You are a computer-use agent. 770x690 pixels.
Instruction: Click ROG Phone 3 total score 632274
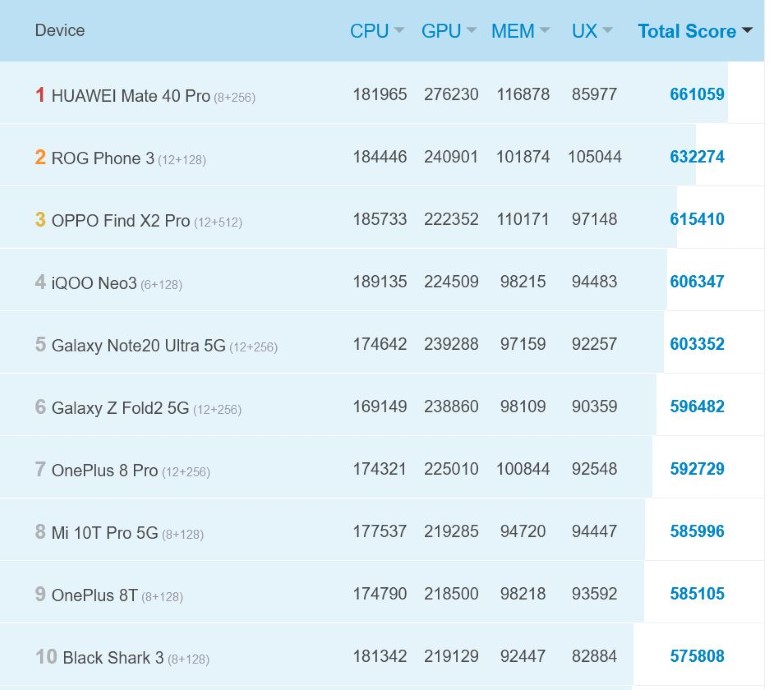pyautogui.click(x=697, y=157)
